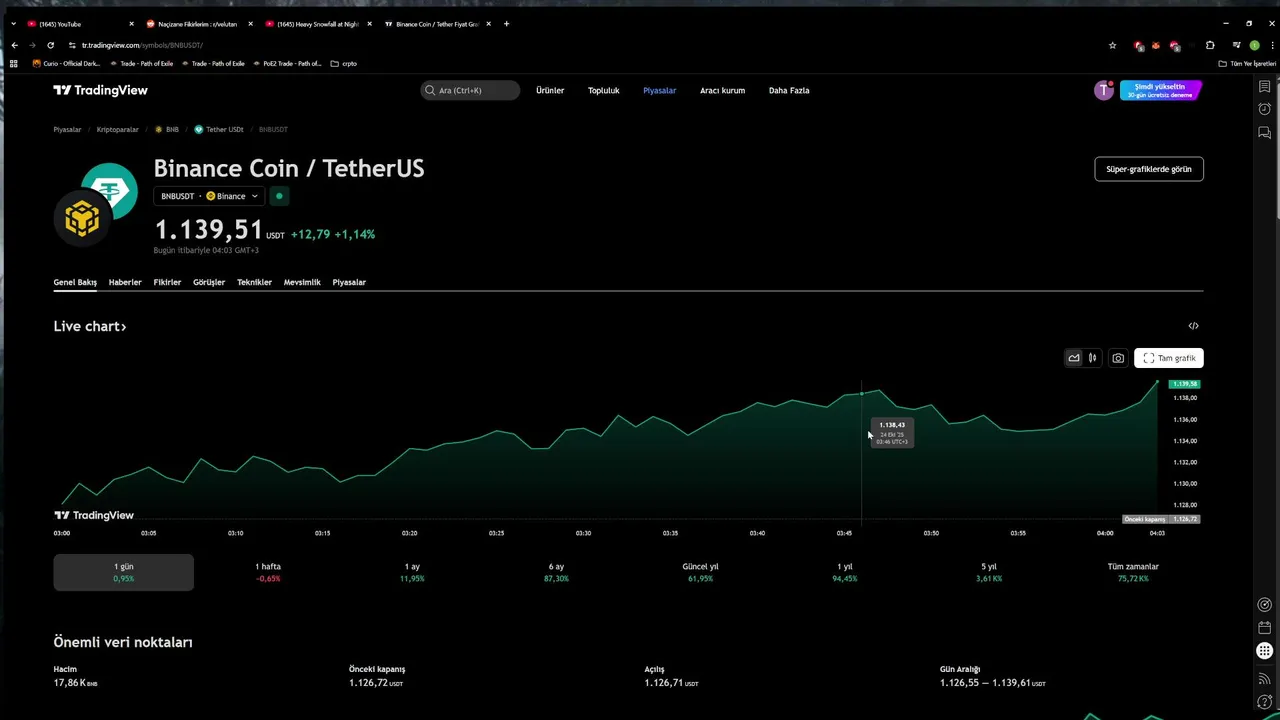The width and height of the screenshot is (1280, 720).
Task: Open the Piyasalar tab below price
Action: tap(349, 282)
